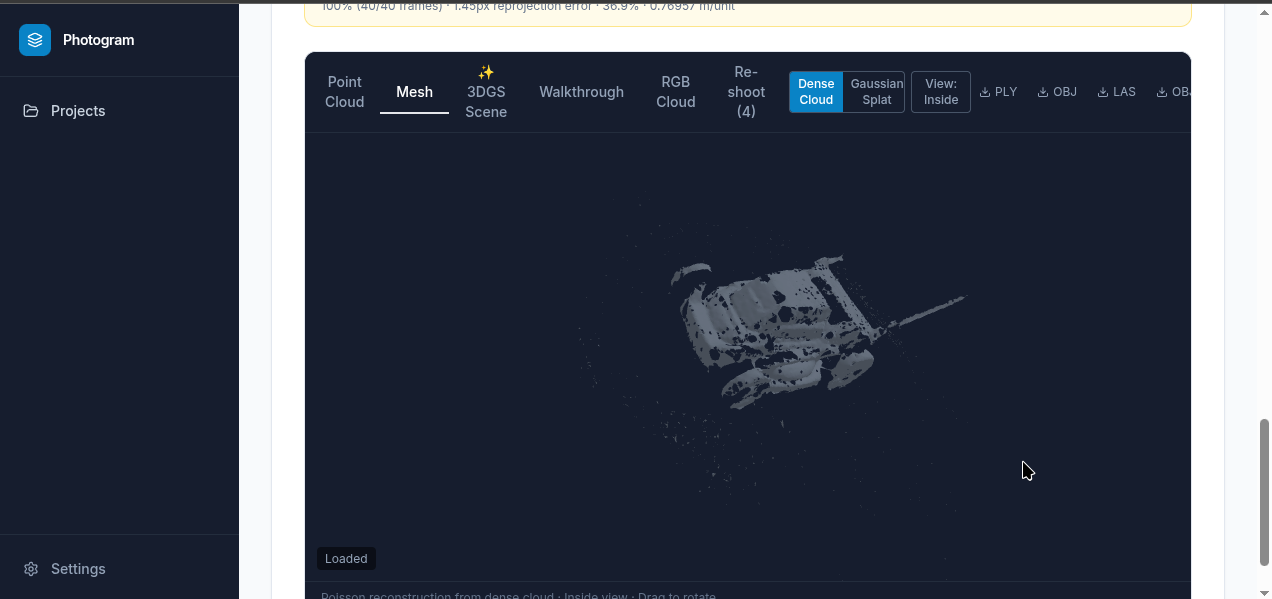Select the Mesh tab
This screenshot has width=1272, height=599.
tap(414, 92)
